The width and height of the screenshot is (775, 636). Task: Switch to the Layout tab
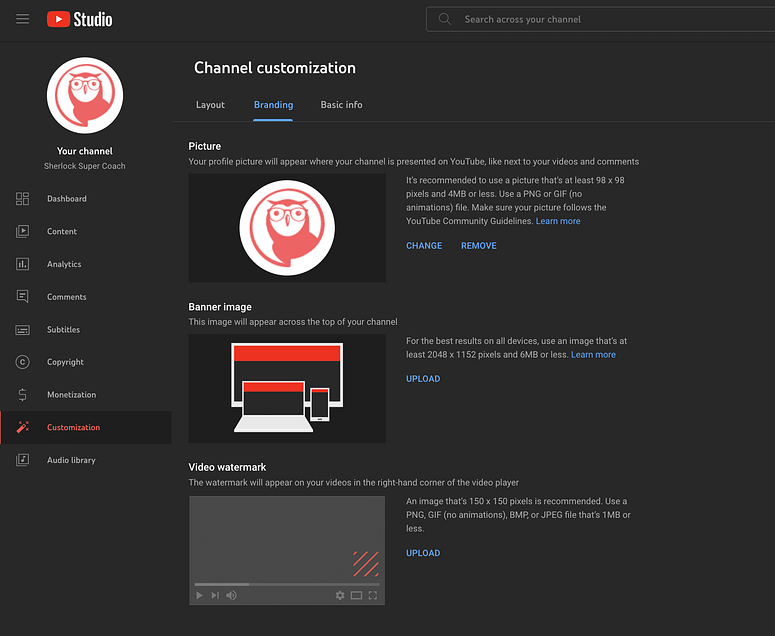tap(210, 105)
